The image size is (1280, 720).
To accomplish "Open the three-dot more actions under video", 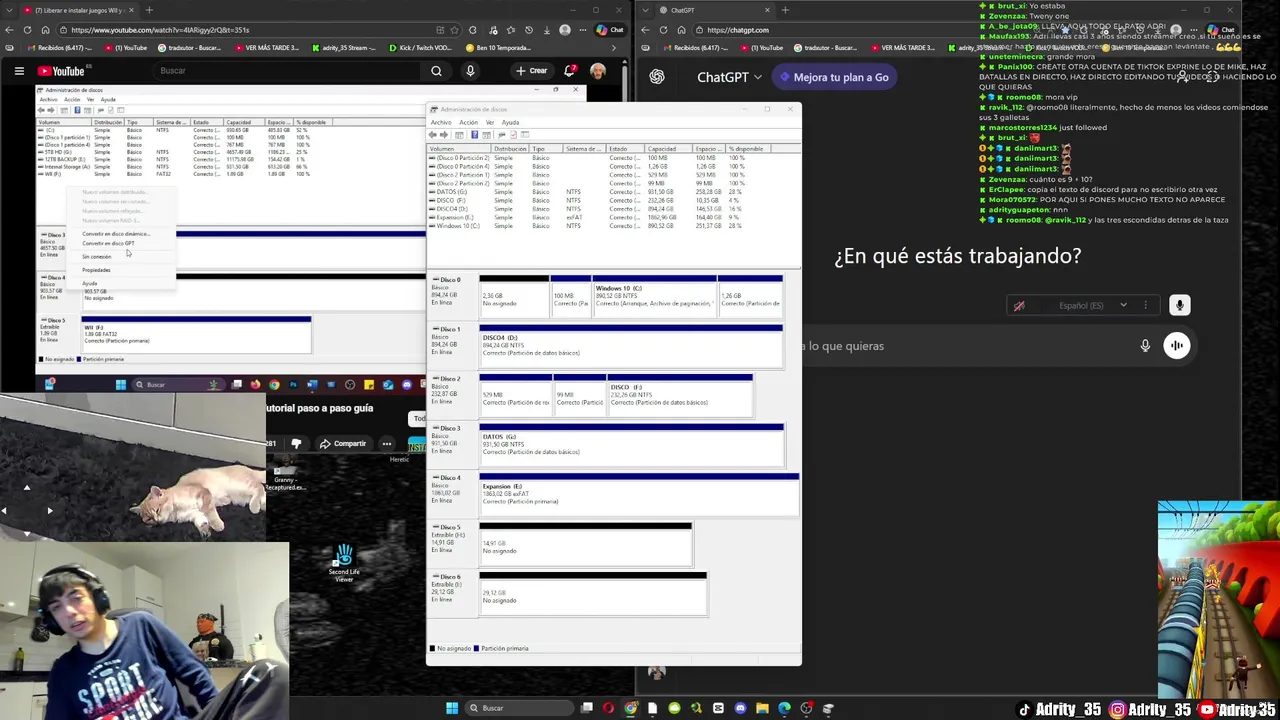I will coord(386,443).
